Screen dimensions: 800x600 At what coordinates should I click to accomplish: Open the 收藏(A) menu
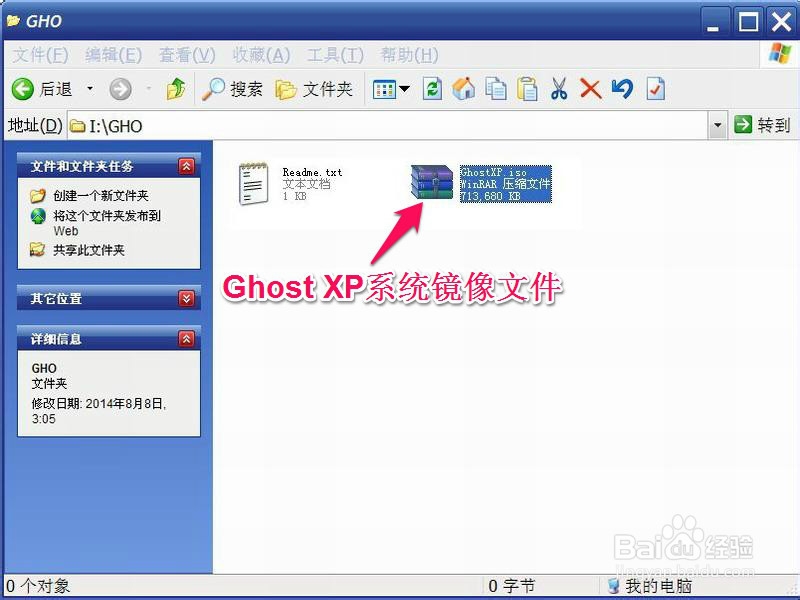[261, 55]
